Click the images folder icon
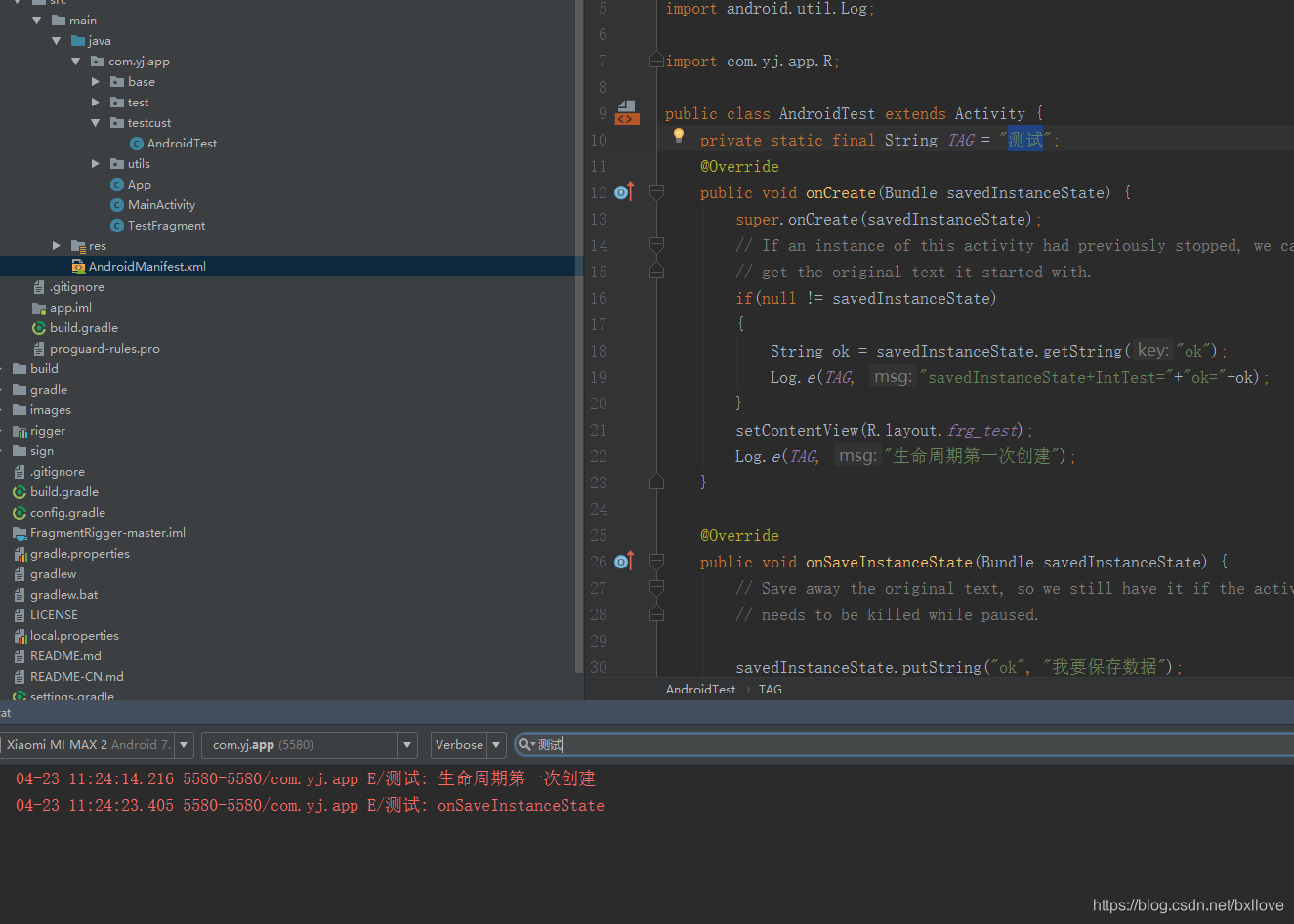1294x924 pixels. [x=20, y=409]
